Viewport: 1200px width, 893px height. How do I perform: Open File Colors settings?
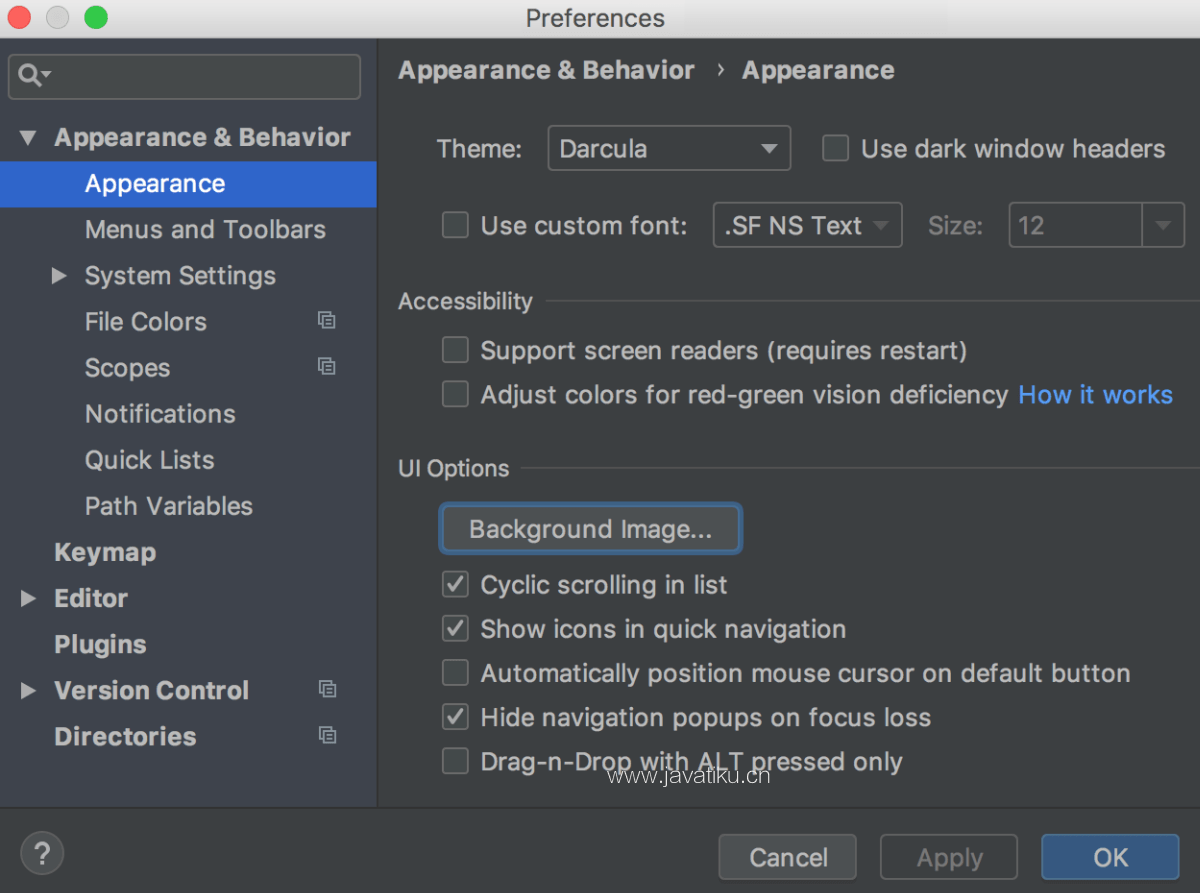click(146, 321)
